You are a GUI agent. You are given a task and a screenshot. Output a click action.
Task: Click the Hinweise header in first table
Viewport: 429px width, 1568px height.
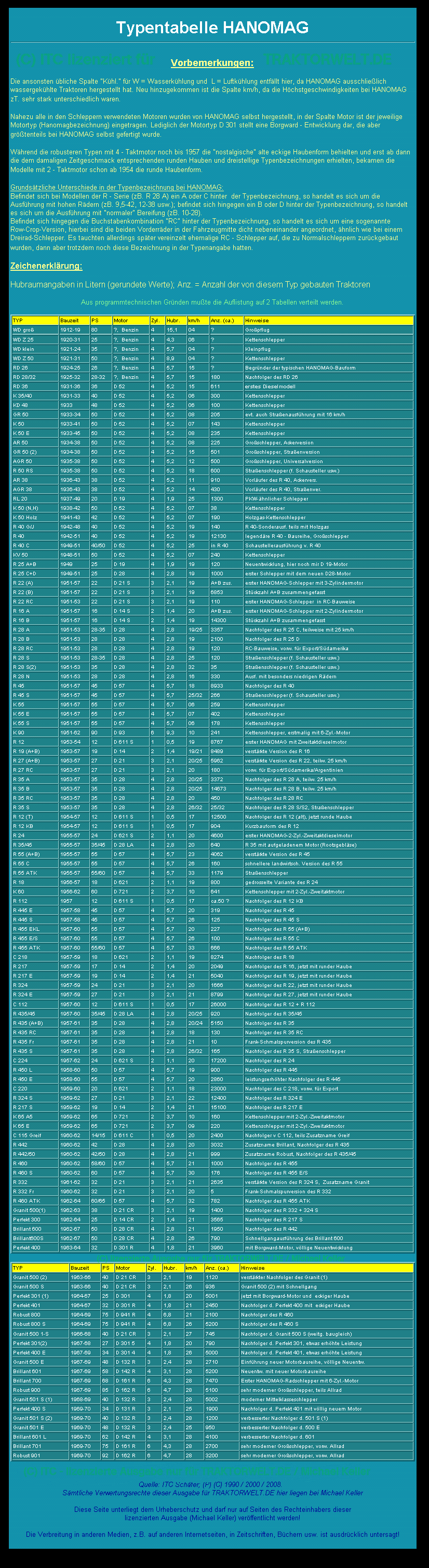pos(328,320)
